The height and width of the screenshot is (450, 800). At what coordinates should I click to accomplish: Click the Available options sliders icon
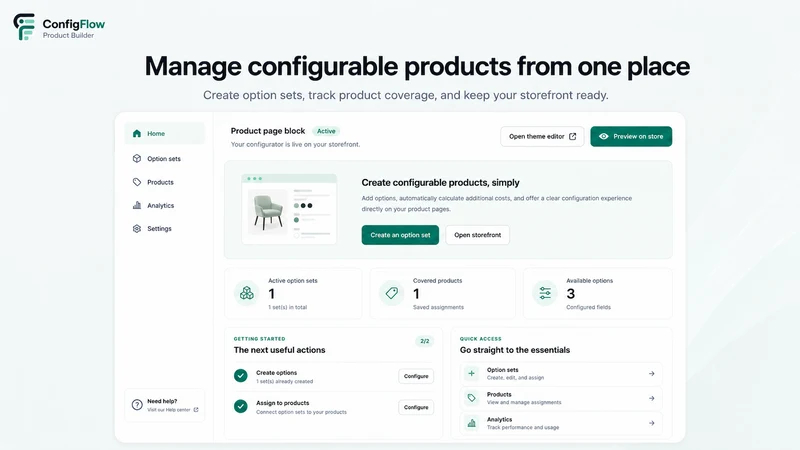tap(545, 293)
